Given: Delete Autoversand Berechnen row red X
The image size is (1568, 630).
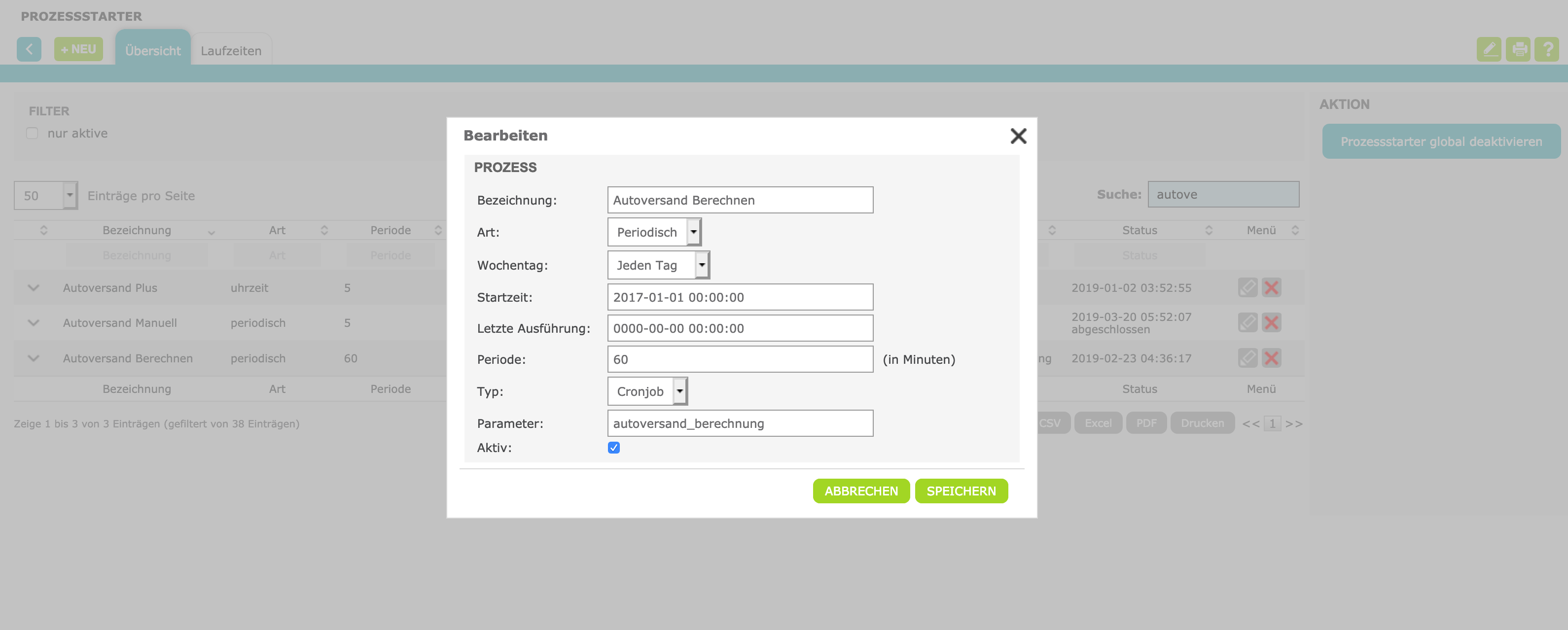Looking at the screenshot, I should pos(1271,358).
